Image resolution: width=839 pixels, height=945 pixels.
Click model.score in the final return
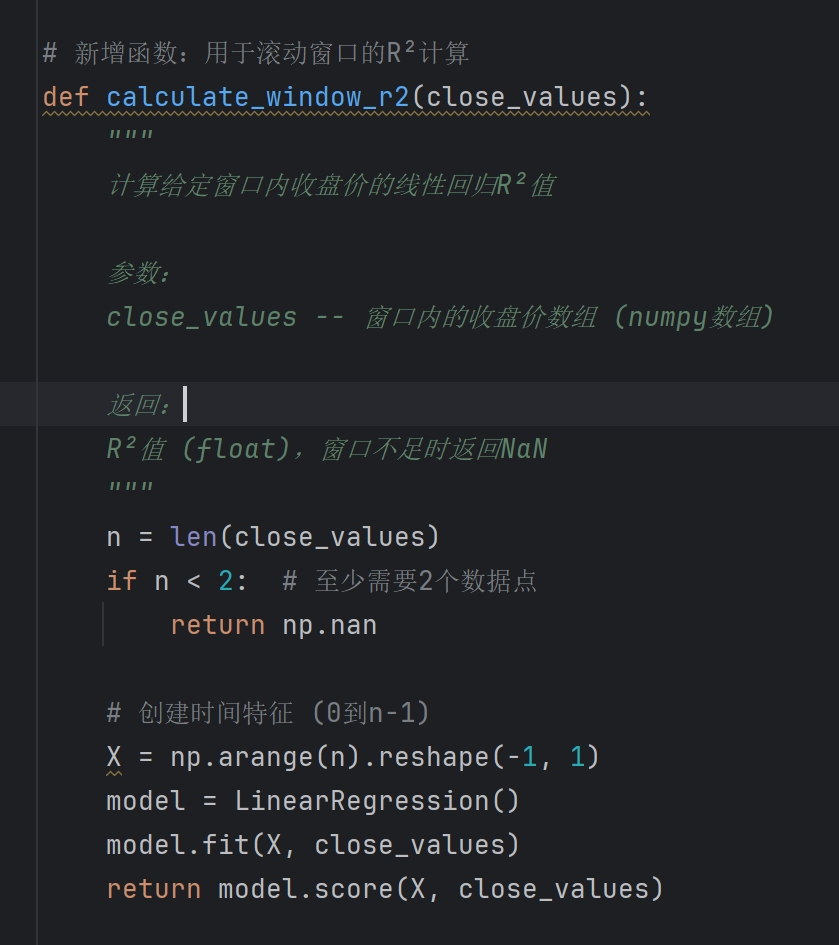(305, 889)
